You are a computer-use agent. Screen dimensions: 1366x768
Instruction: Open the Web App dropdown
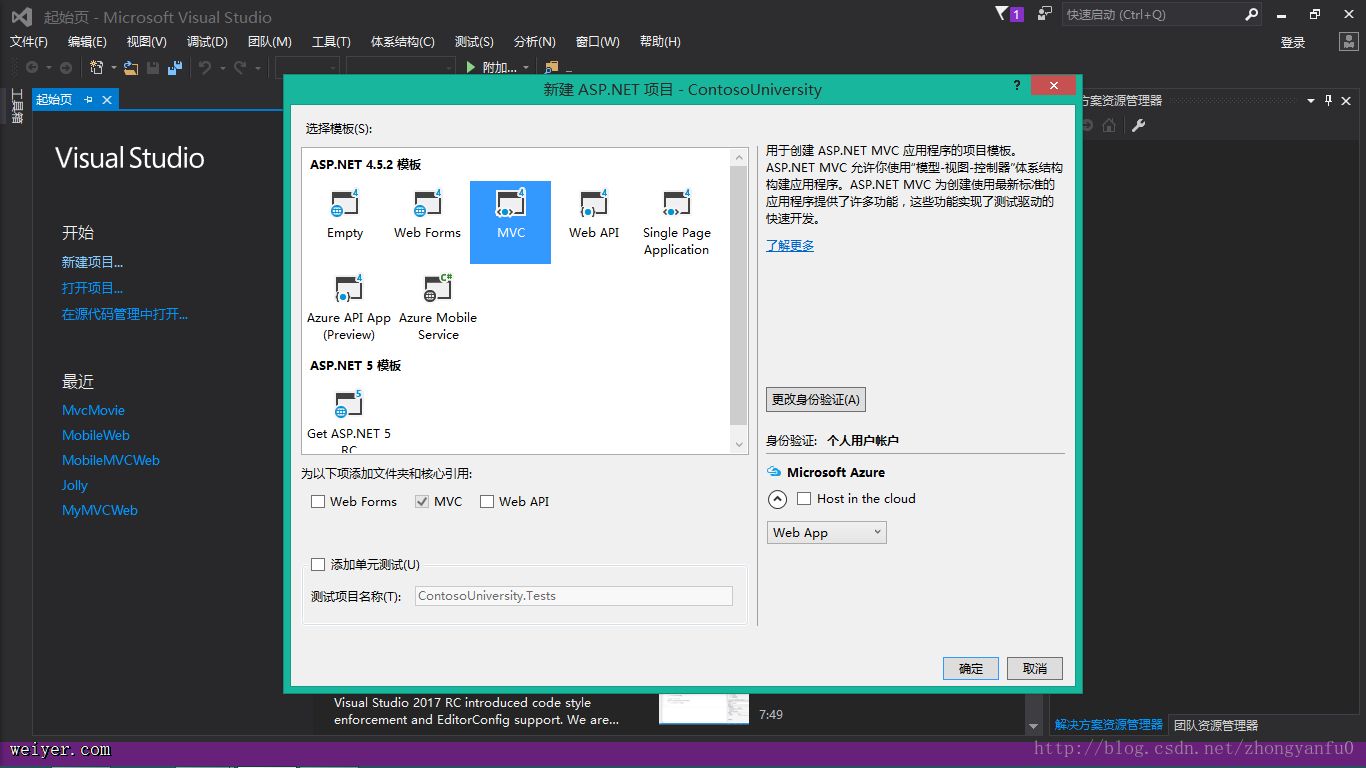coord(827,533)
